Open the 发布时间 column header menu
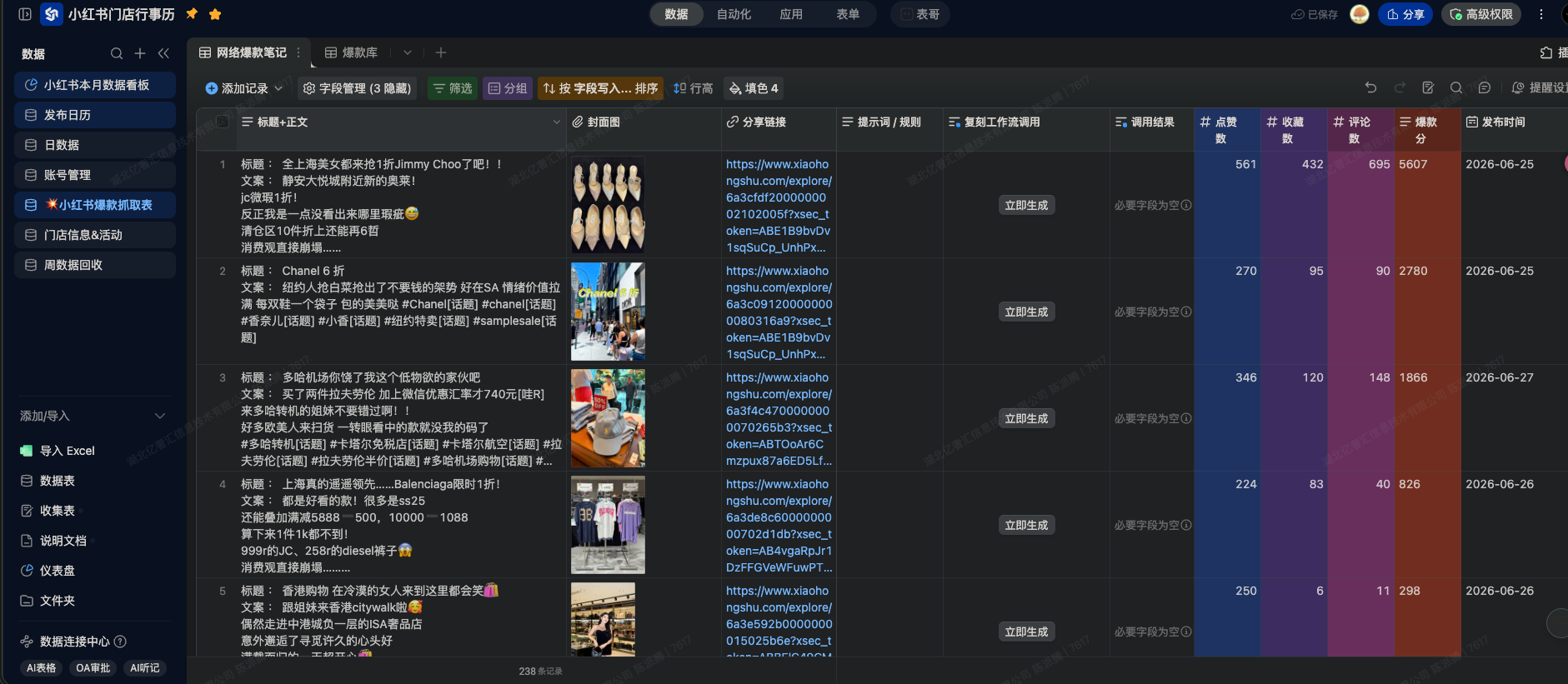This screenshot has height=684, width=1568. (x=1513, y=122)
